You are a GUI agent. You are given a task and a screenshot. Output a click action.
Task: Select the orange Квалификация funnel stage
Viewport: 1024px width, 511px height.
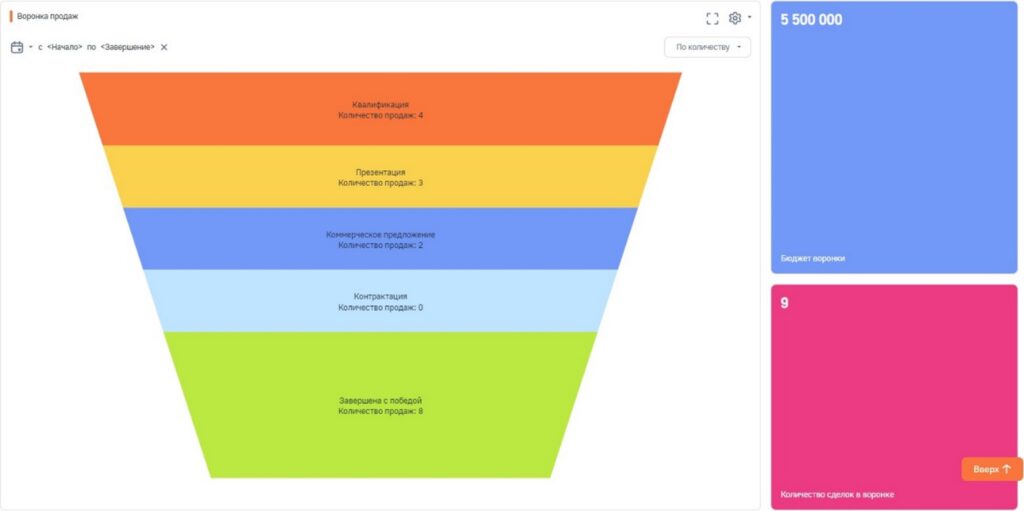pyautogui.click(x=380, y=110)
